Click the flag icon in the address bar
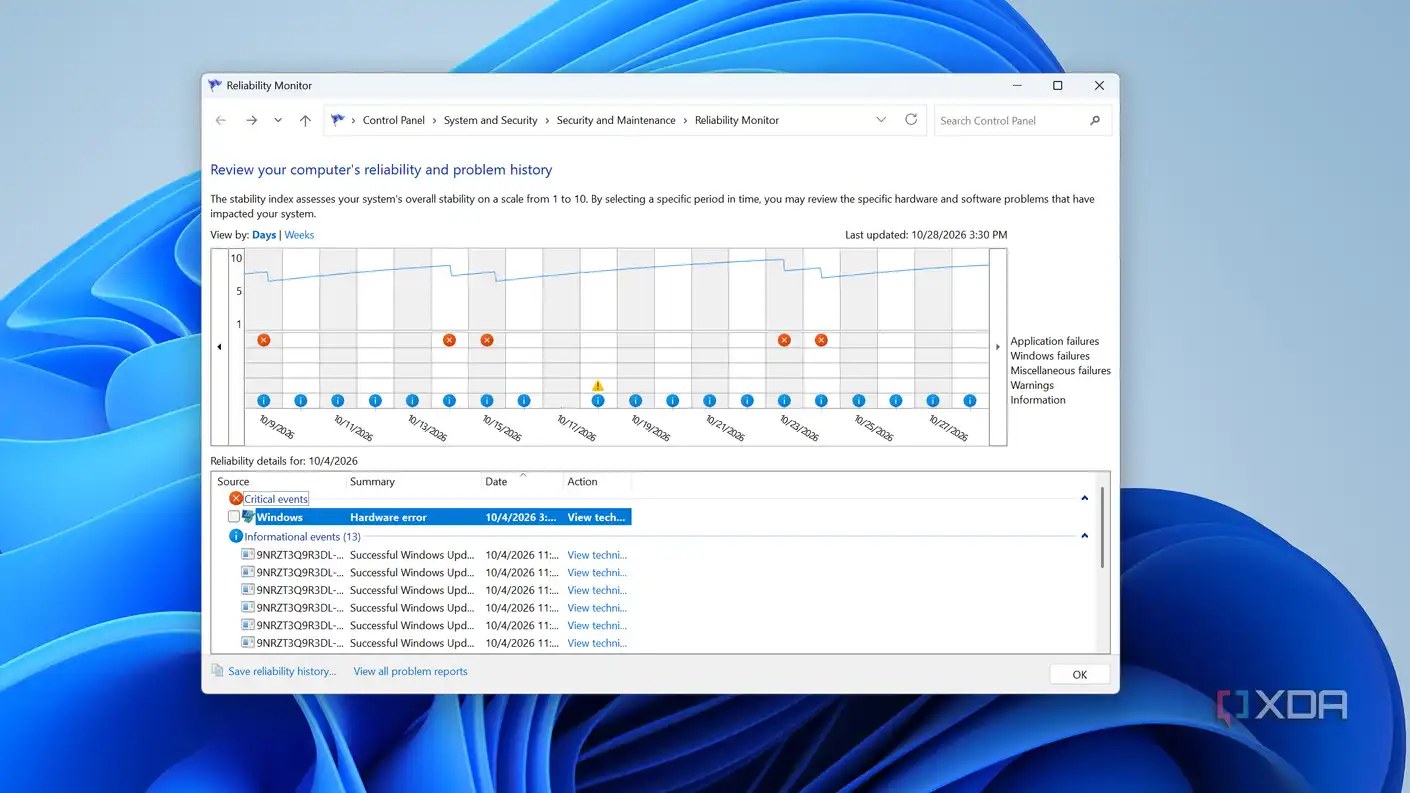This screenshot has height=793, width=1410. pos(338,120)
